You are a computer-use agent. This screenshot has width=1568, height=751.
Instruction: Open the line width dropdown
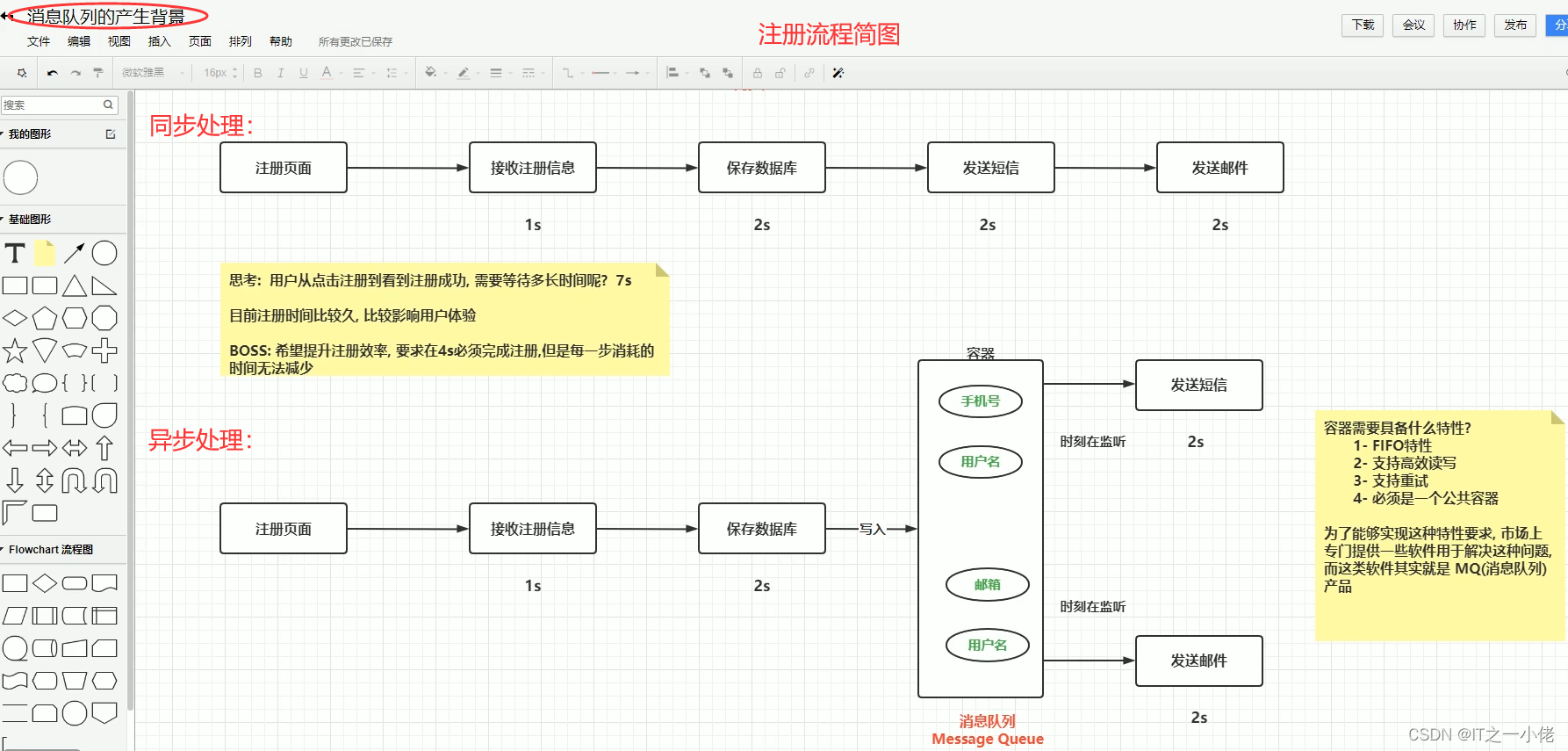(501, 73)
